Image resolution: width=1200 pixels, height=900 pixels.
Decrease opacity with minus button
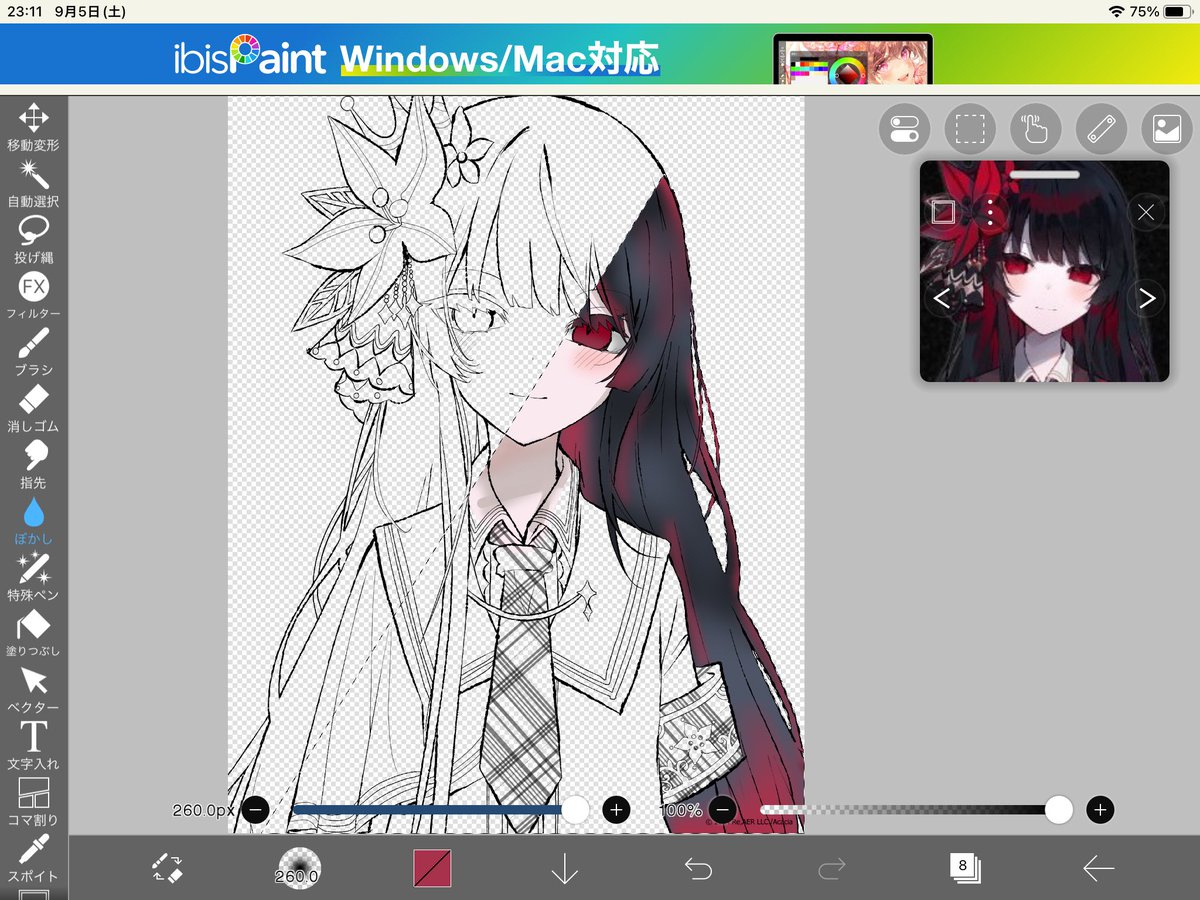click(723, 809)
